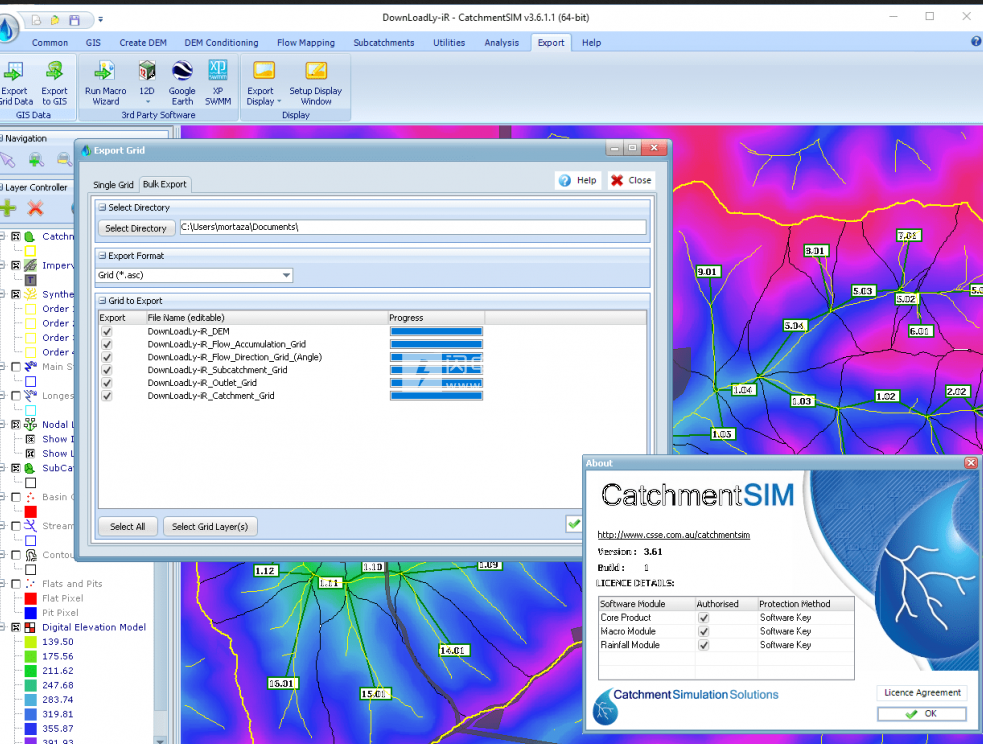Add a layer with green plus icon
Image resolution: width=983 pixels, height=744 pixels.
pos(8,207)
